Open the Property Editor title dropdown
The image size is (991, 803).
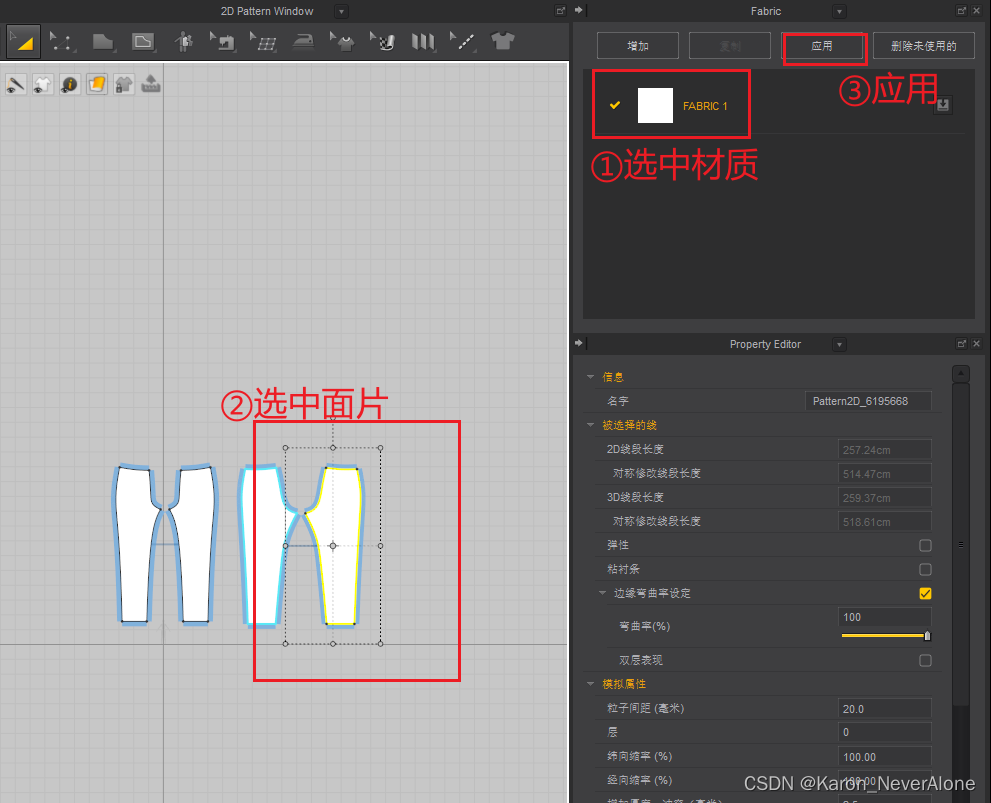(839, 344)
